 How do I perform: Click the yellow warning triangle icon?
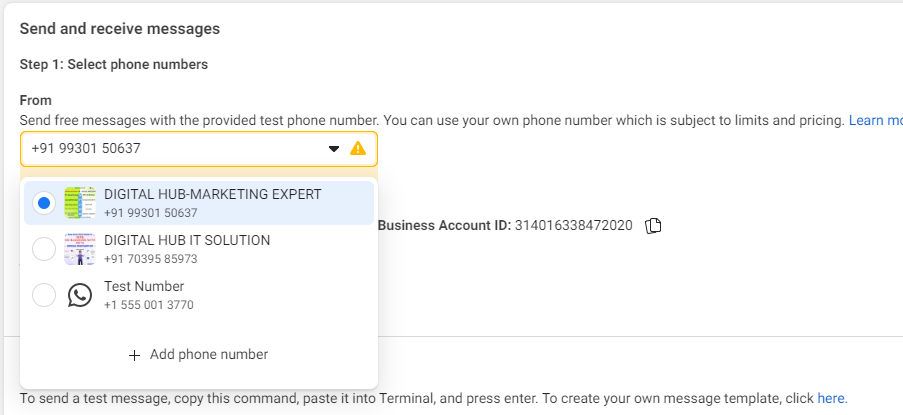(358, 149)
